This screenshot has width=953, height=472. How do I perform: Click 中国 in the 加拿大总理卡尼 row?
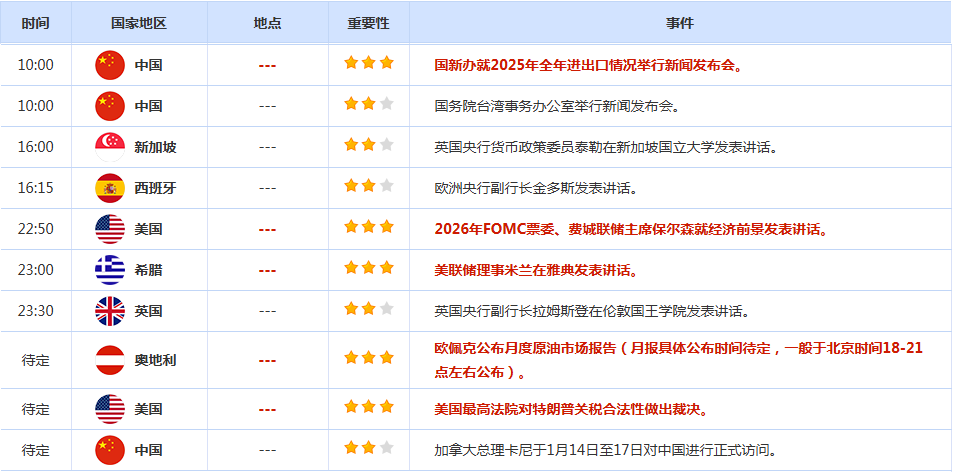148,450
